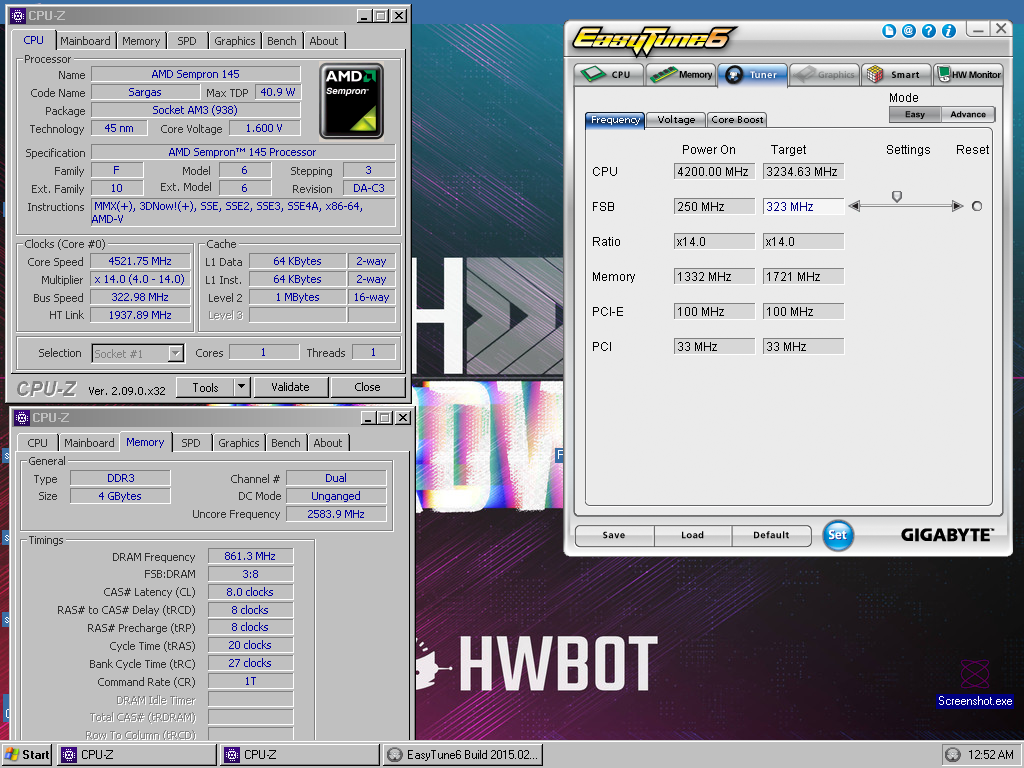1024x768 pixels.
Task: Switch to the Core Boost sub-tab
Action: [x=737, y=120]
